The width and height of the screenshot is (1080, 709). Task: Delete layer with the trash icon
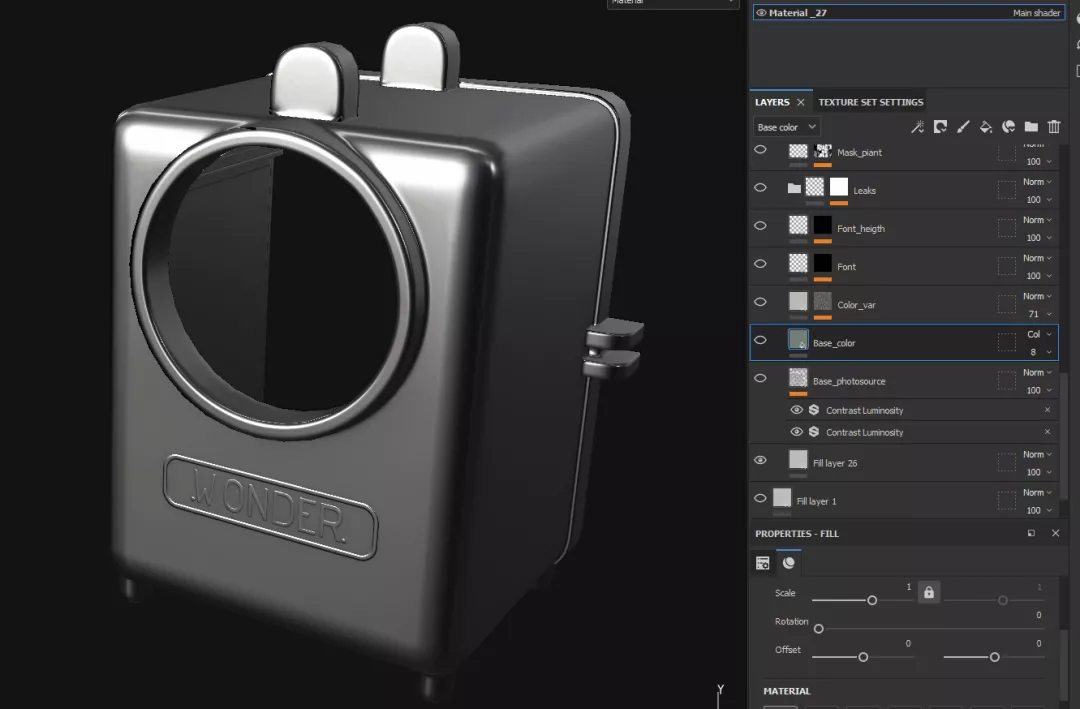[x=1054, y=127]
